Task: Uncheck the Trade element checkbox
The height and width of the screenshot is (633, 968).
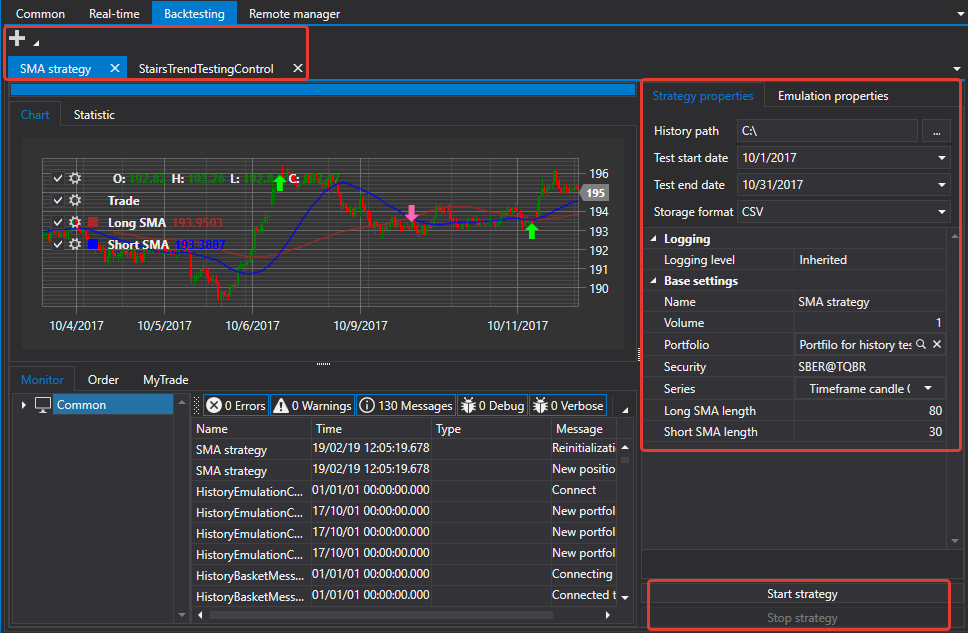Action: point(58,200)
